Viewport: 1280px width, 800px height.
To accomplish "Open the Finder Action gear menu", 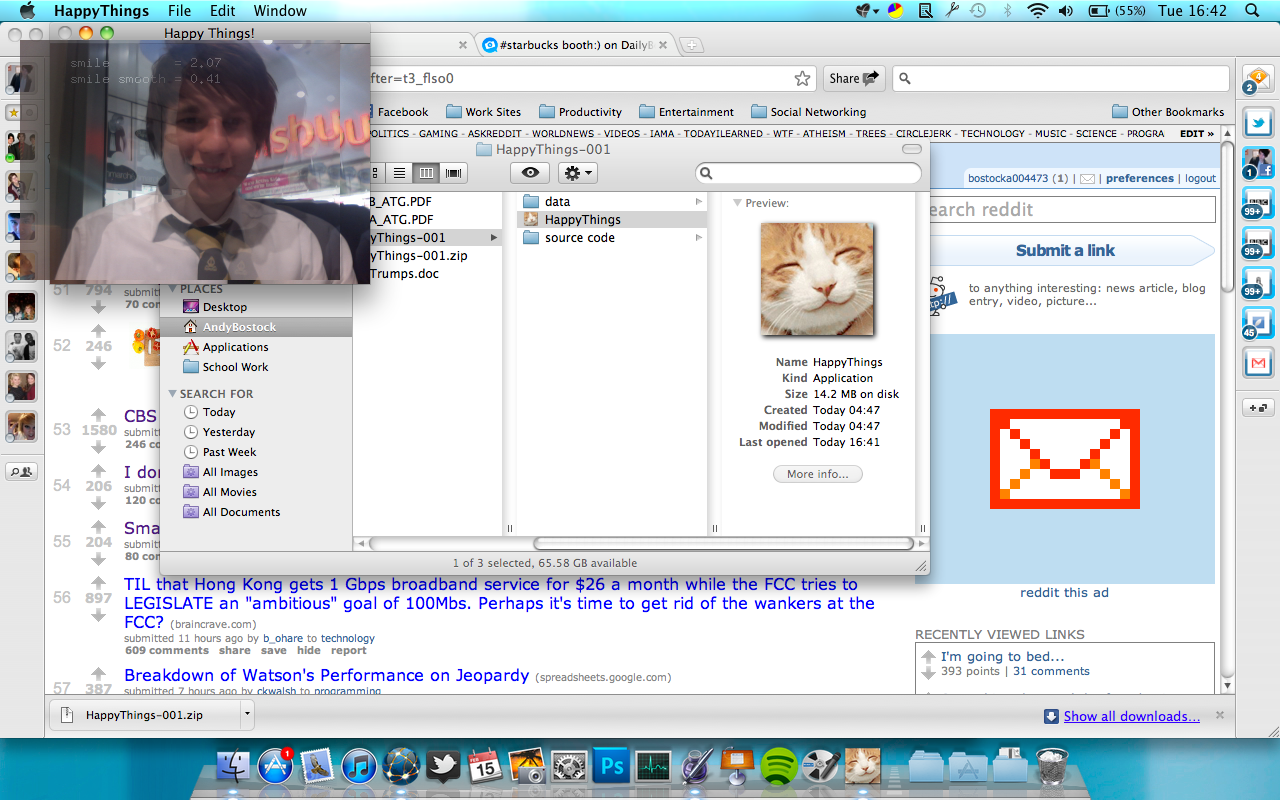I will pos(577,173).
